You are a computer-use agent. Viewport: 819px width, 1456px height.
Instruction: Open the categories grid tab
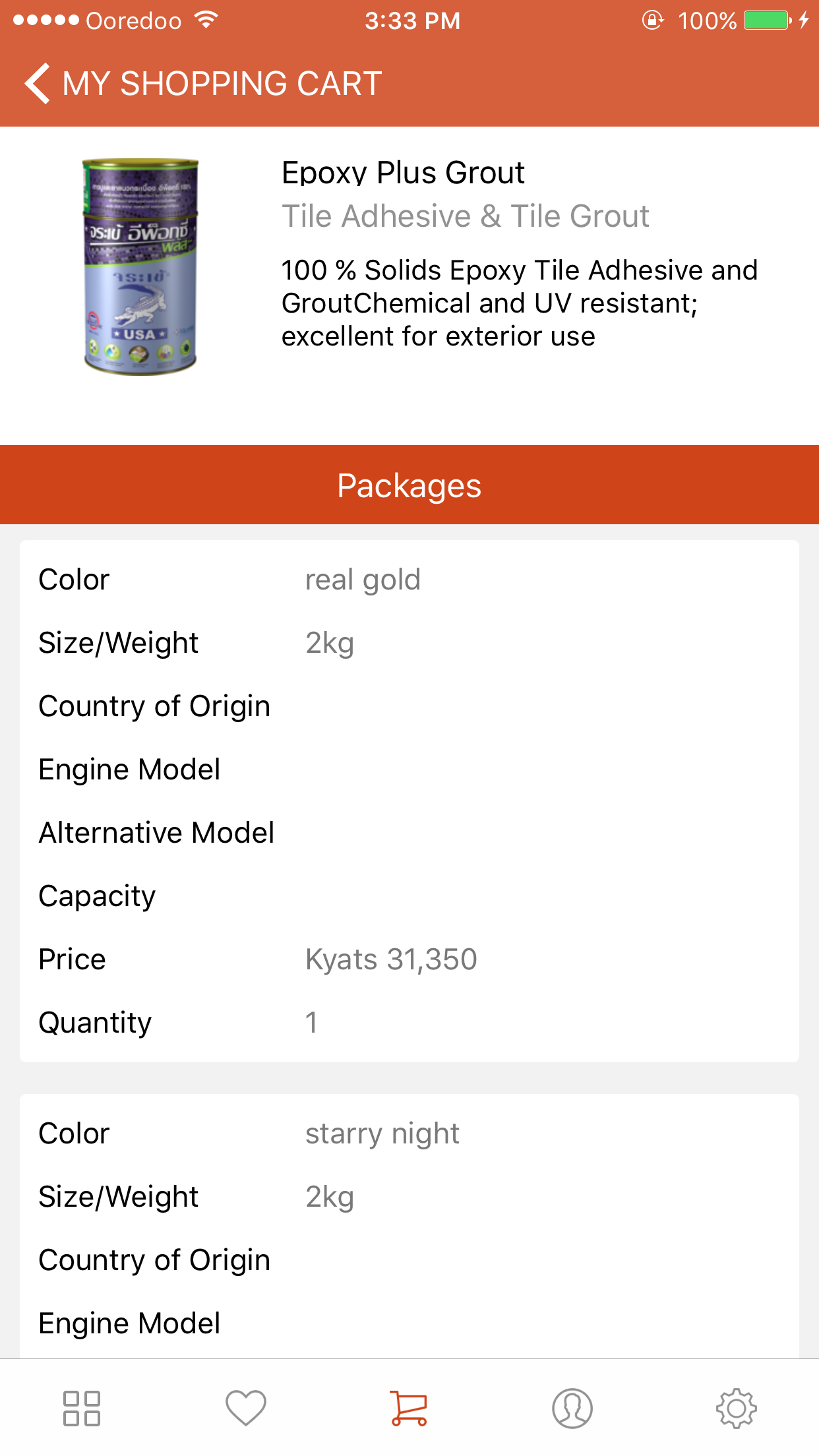click(x=81, y=1408)
